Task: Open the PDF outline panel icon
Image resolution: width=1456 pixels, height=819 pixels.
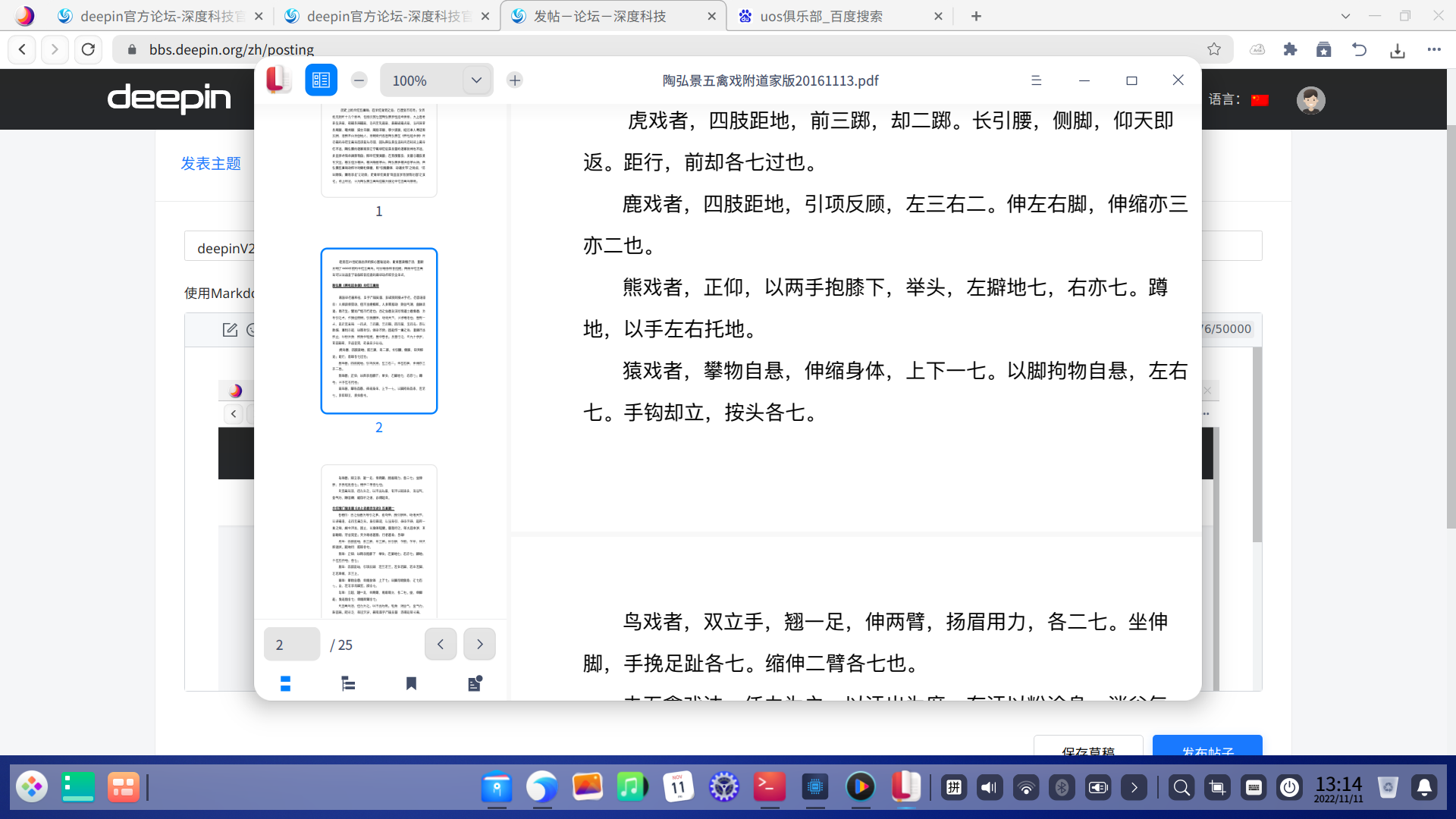Action: pyautogui.click(x=348, y=683)
